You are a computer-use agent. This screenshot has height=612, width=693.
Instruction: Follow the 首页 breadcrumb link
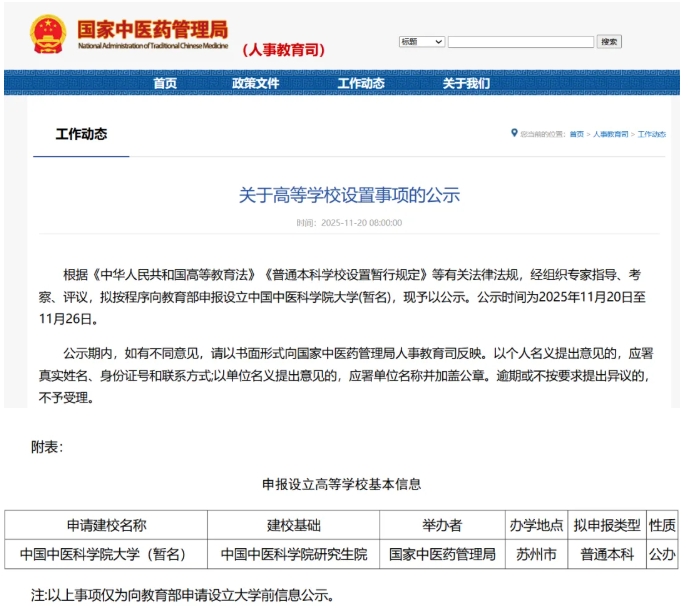click(x=577, y=134)
